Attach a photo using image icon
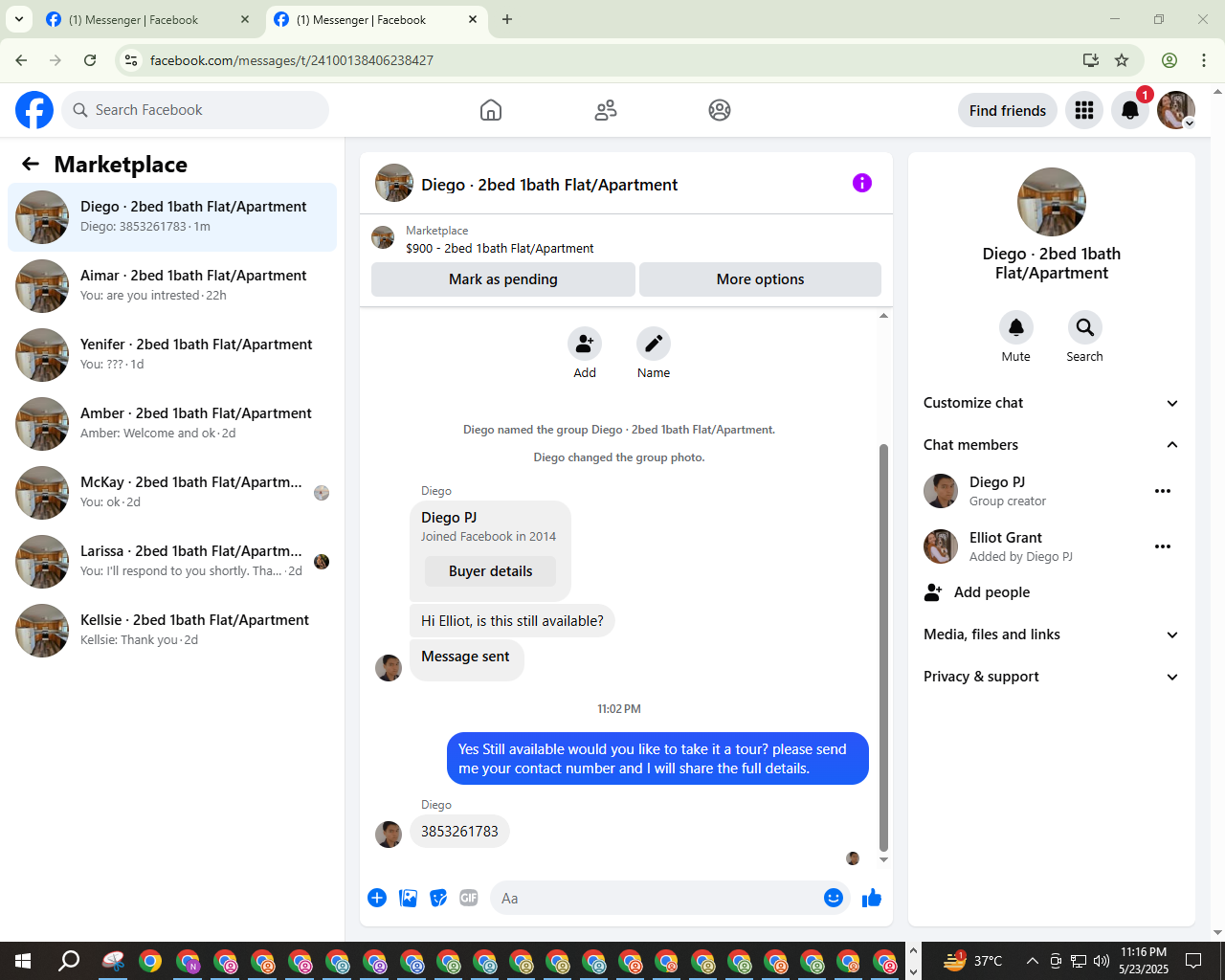 point(409,898)
